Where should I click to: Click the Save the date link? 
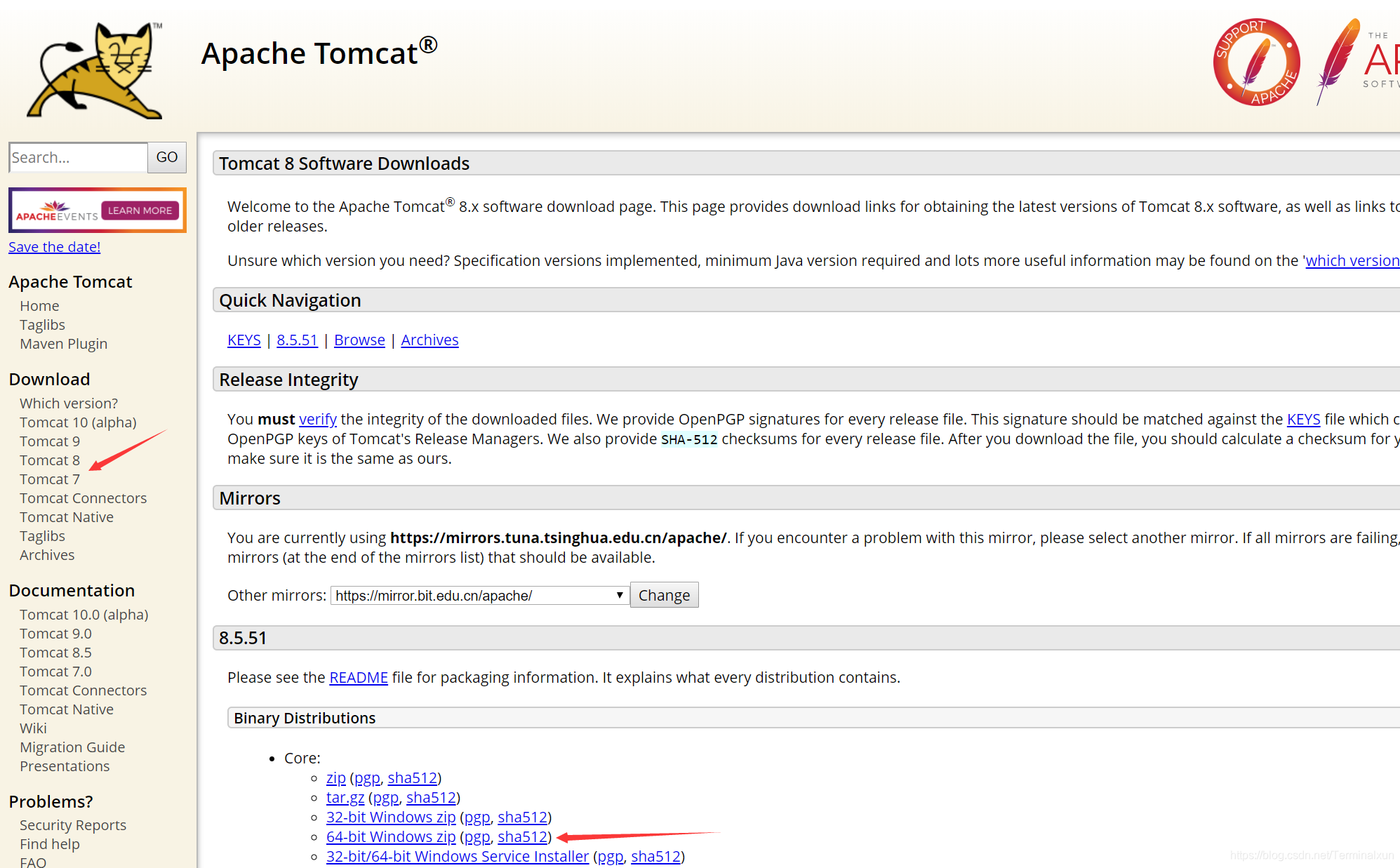tap(54, 246)
